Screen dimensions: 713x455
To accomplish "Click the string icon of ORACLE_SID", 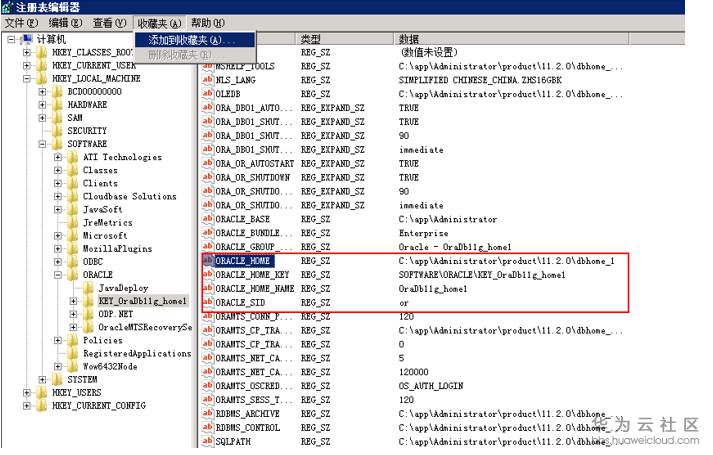I will [x=208, y=302].
